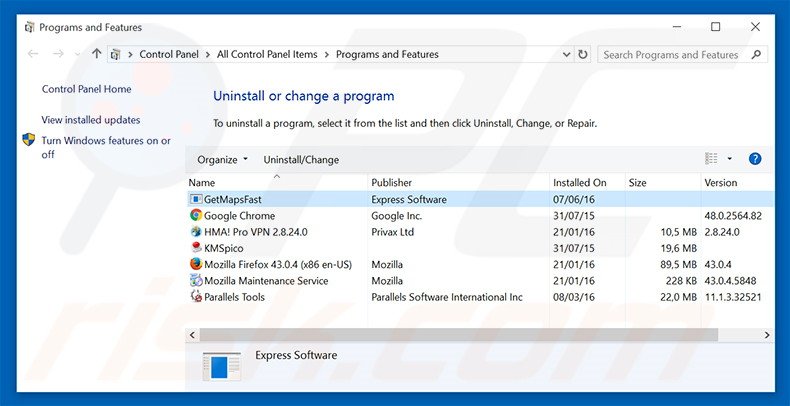
Task: Select KMSpico program name
Action: pos(224,248)
